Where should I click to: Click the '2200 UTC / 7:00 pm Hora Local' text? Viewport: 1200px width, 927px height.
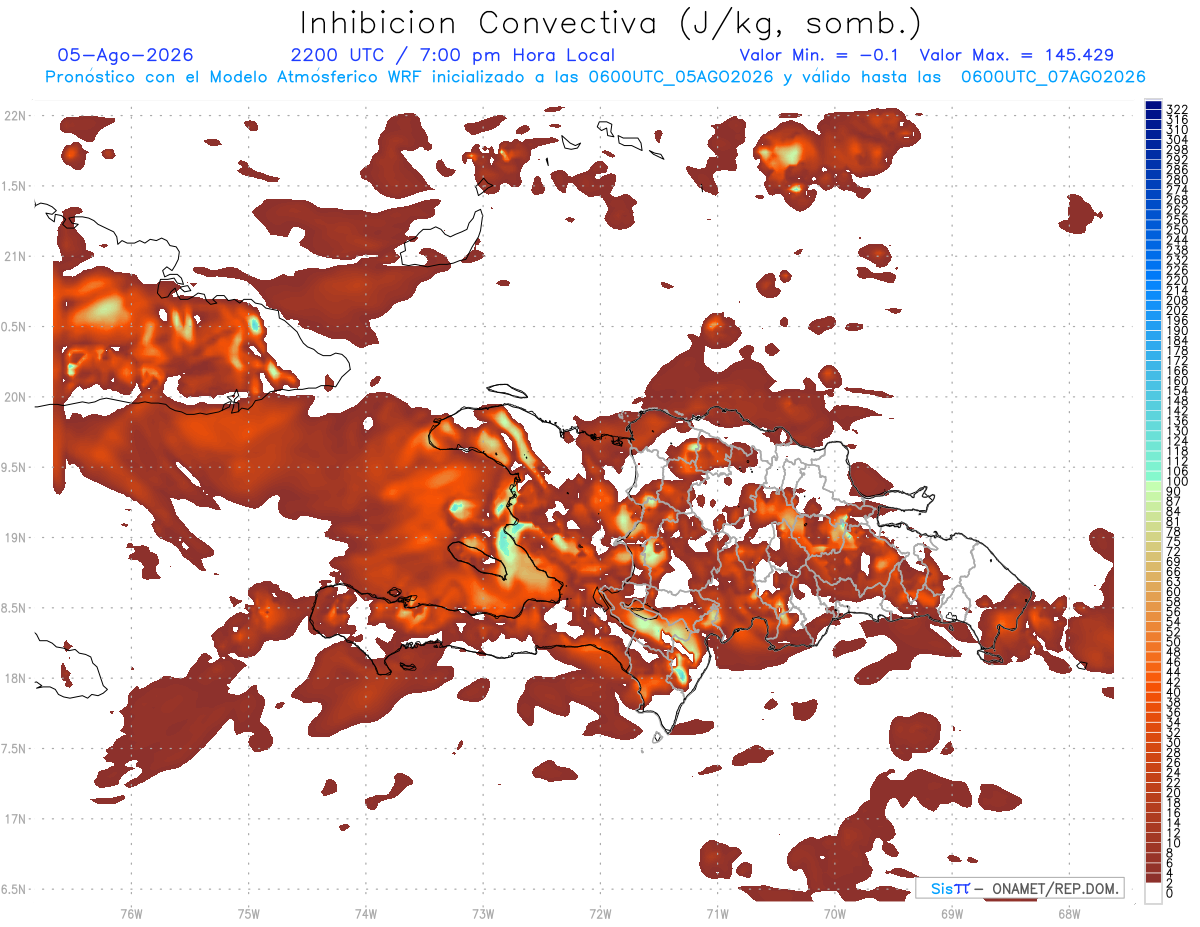click(453, 55)
